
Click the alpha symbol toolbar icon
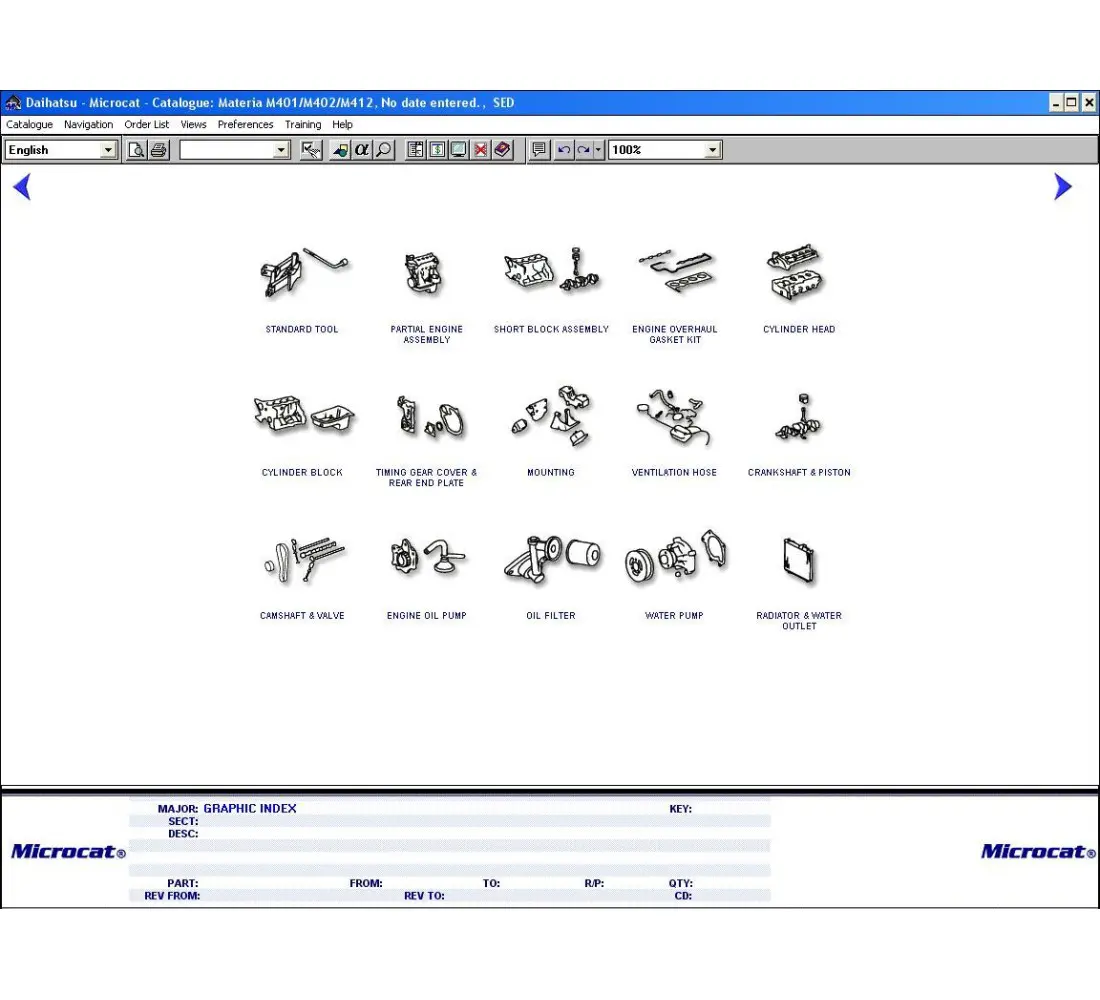362,149
